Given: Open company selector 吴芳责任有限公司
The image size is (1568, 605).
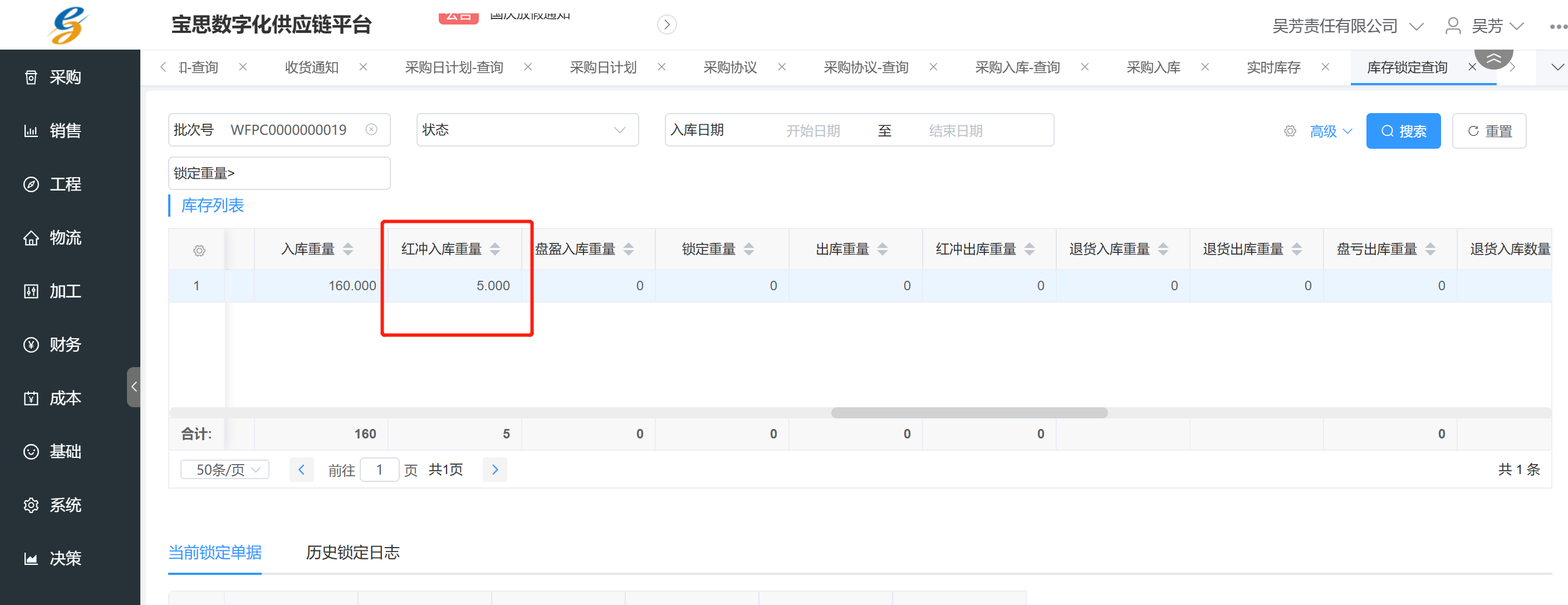Looking at the screenshot, I should (1347, 26).
